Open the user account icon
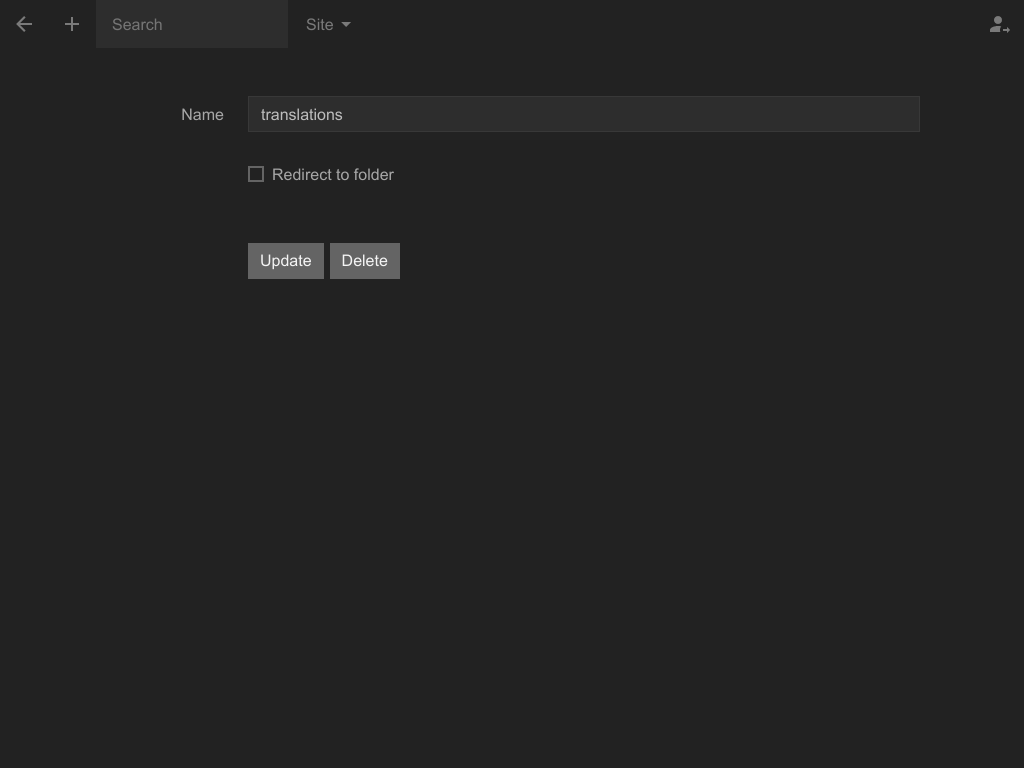The width and height of the screenshot is (1024, 768). tap(999, 25)
